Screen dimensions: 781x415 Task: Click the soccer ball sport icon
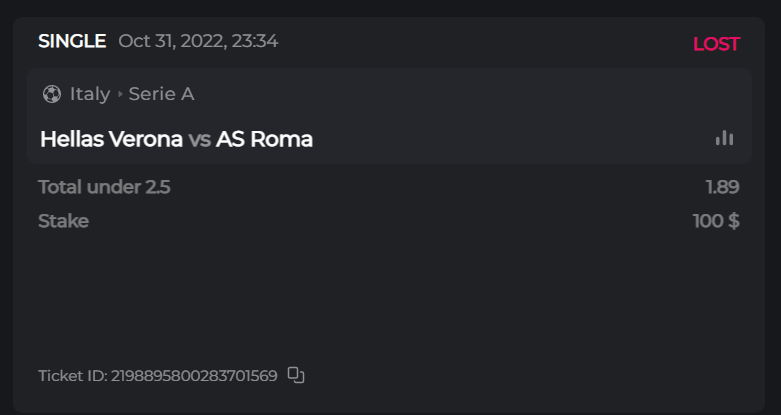click(52, 94)
